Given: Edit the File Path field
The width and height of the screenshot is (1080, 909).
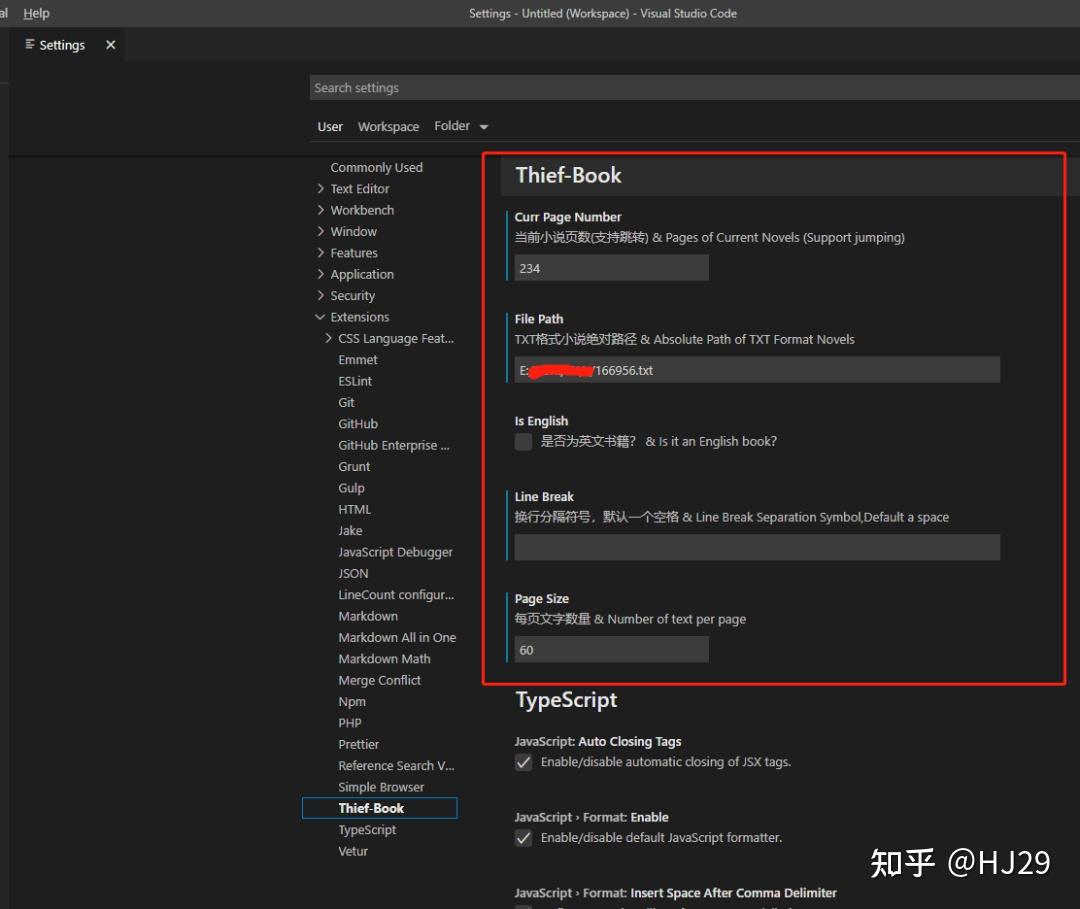Looking at the screenshot, I should [x=757, y=370].
